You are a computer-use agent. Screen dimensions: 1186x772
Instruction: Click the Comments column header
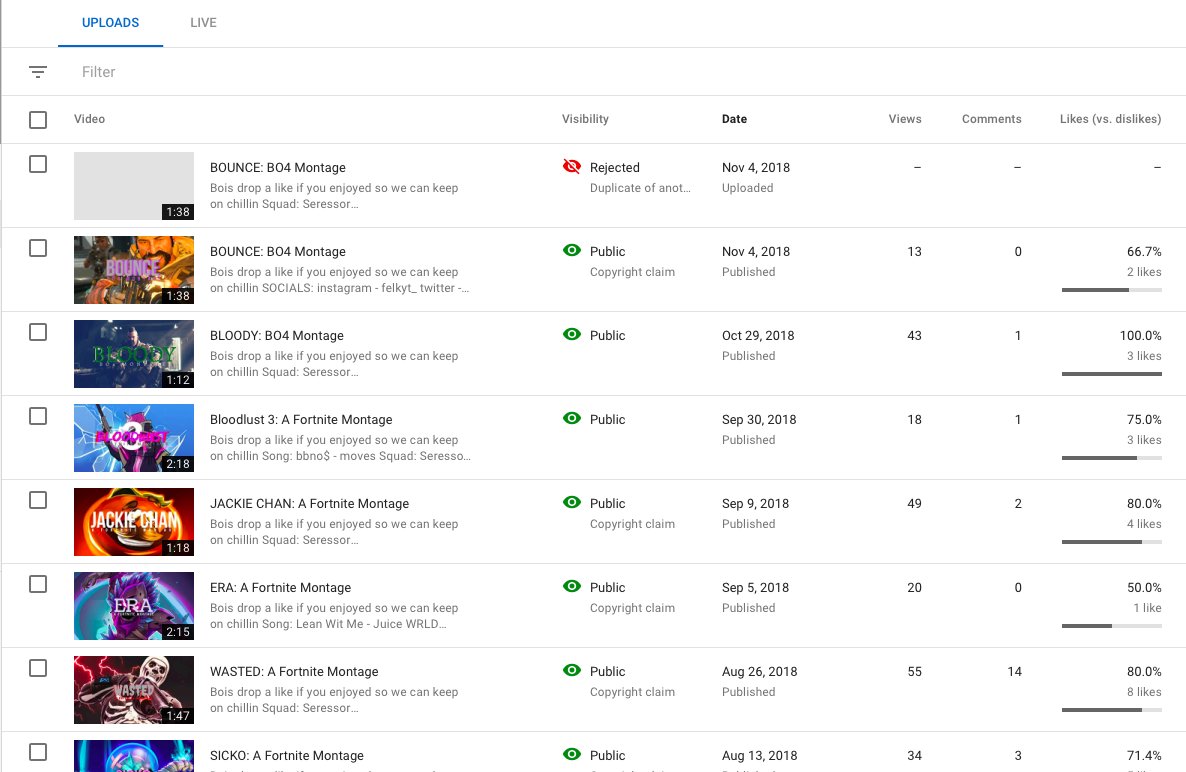point(992,119)
